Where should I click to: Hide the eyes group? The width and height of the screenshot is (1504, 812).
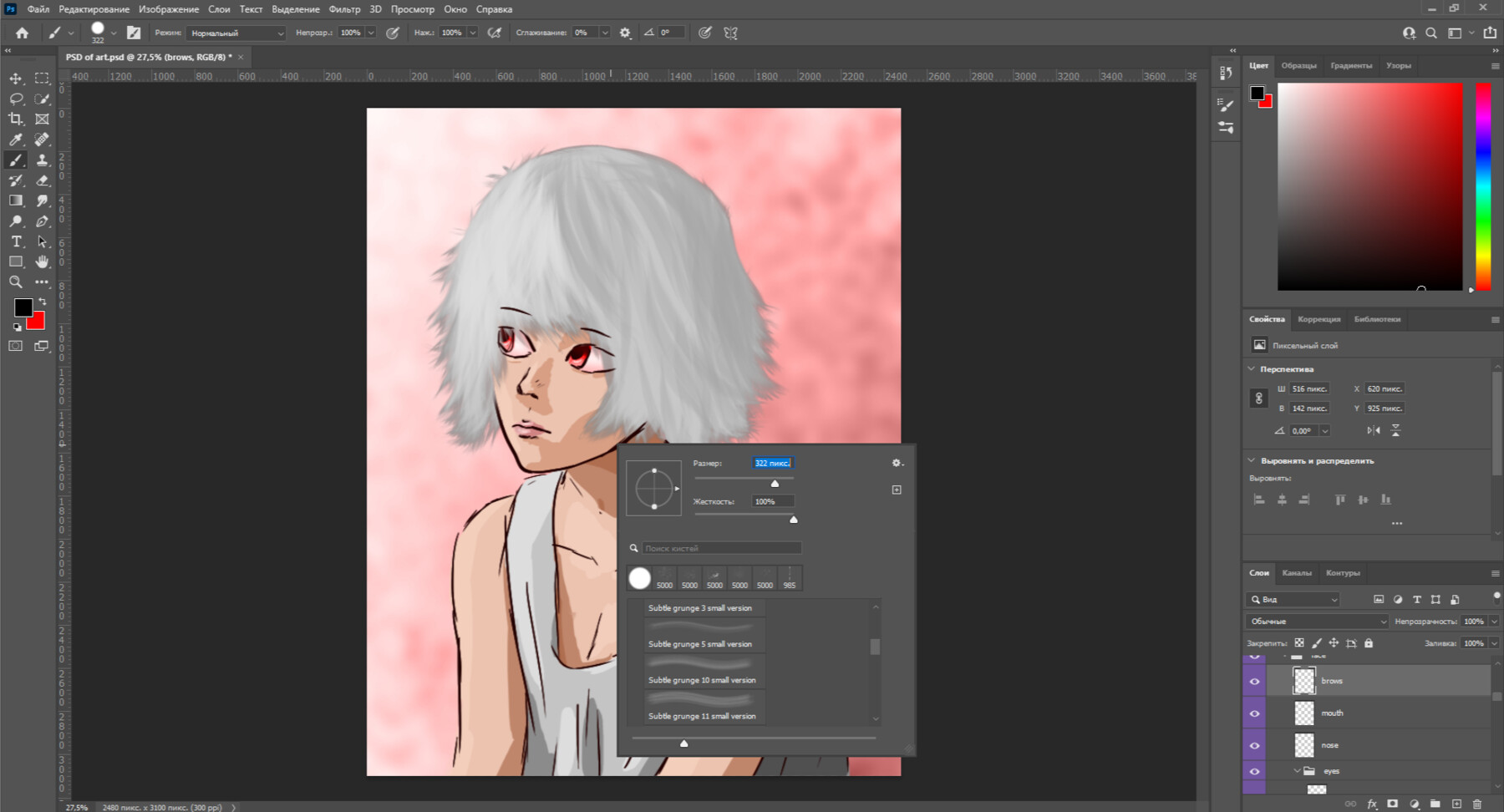coord(1254,771)
